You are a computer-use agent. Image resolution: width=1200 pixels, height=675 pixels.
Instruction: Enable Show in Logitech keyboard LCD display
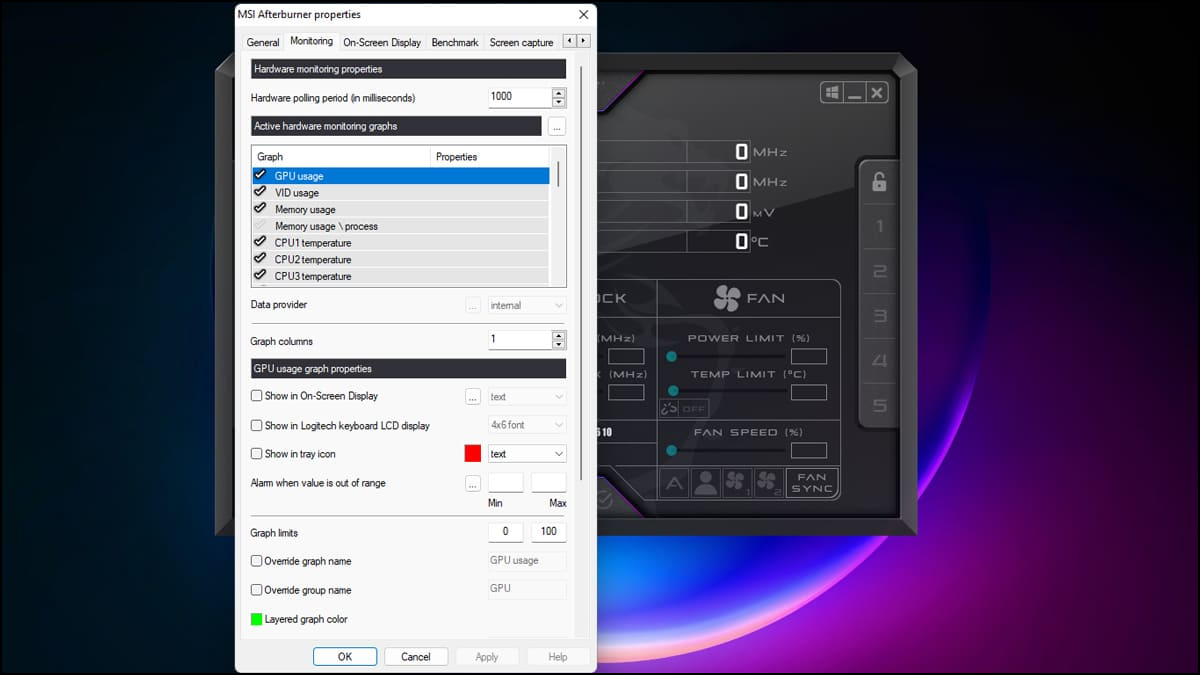[257, 425]
